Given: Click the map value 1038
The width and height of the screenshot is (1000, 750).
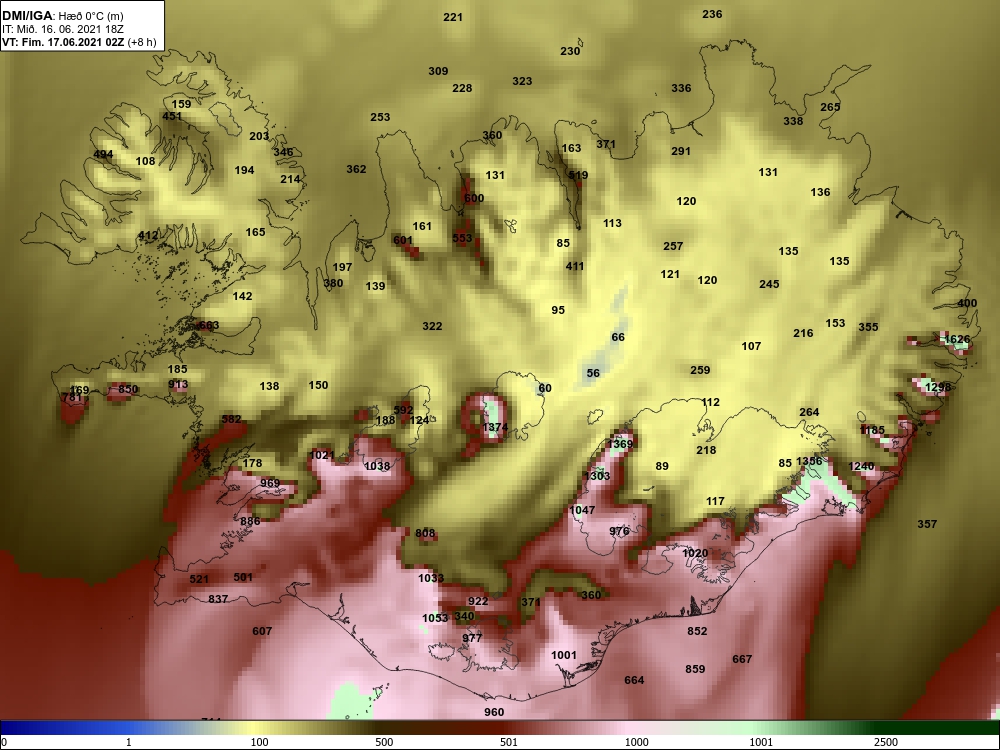Looking at the screenshot, I should [x=377, y=466].
